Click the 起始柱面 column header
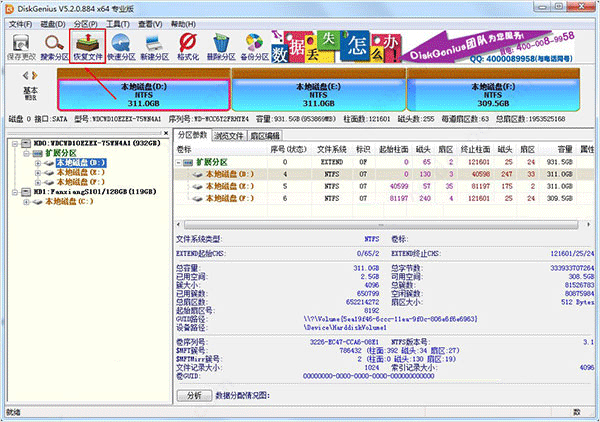The width and height of the screenshot is (600, 422). tap(393, 150)
